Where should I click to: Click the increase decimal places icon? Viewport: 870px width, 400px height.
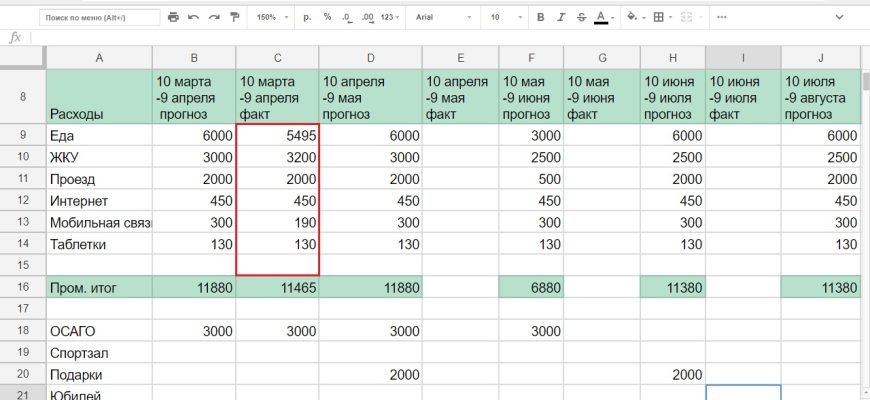(x=367, y=18)
